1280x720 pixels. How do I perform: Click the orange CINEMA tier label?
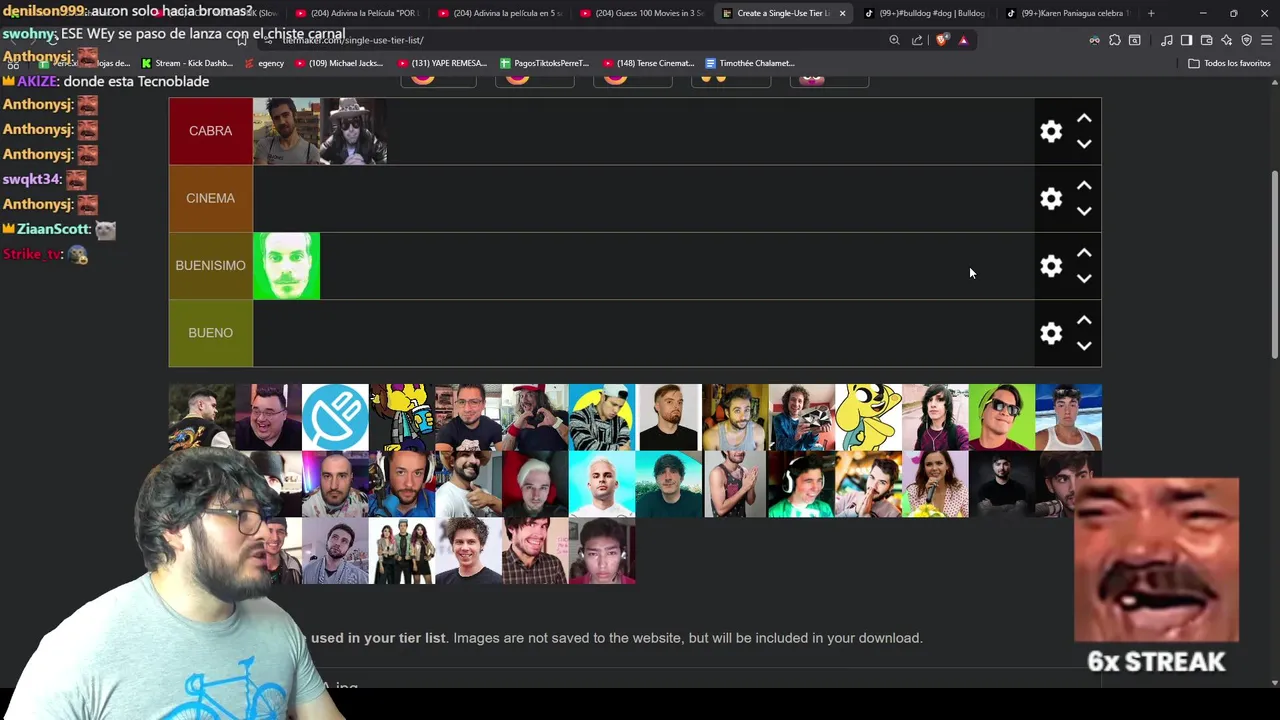pyautogui.click(x=211, y=198)
